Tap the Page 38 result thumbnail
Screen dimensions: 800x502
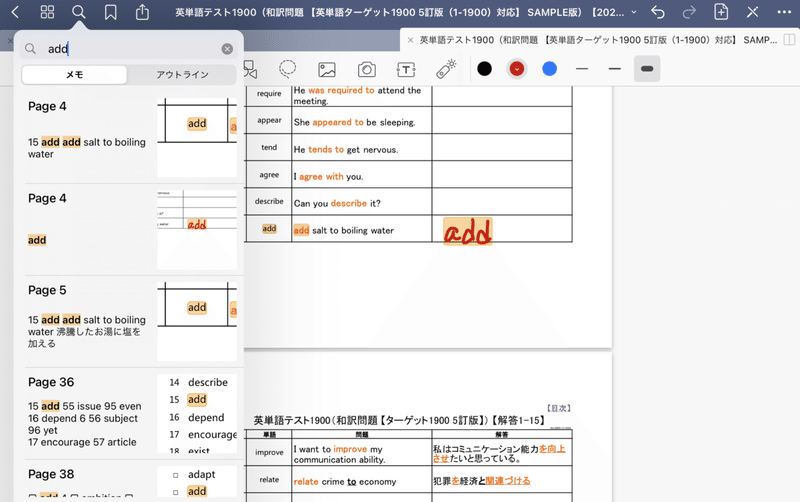pos(197,481)
